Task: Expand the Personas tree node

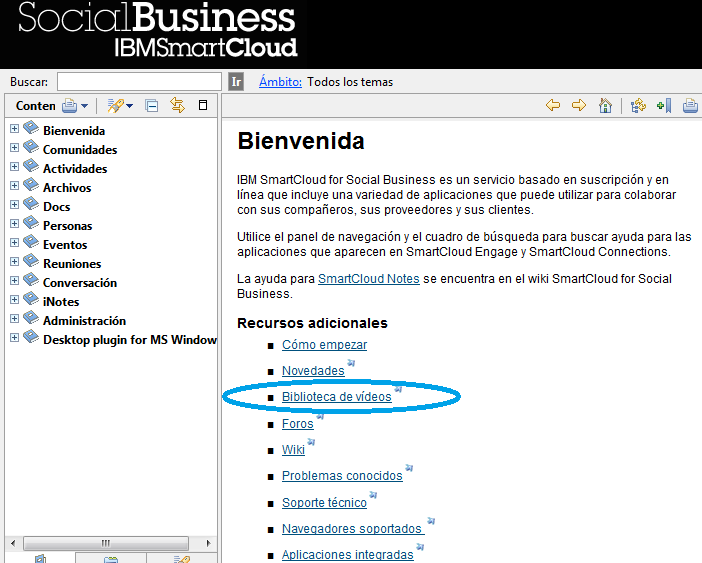Action: (x=14, y=224)
